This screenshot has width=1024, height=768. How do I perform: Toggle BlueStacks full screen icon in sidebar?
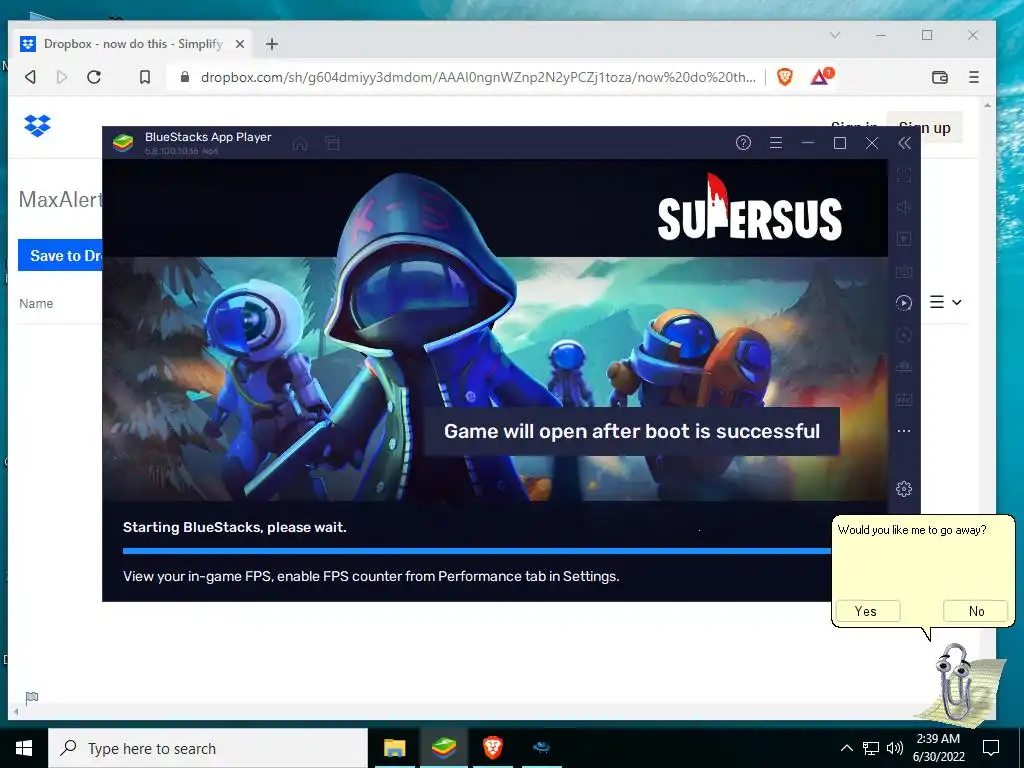[904, 175]
